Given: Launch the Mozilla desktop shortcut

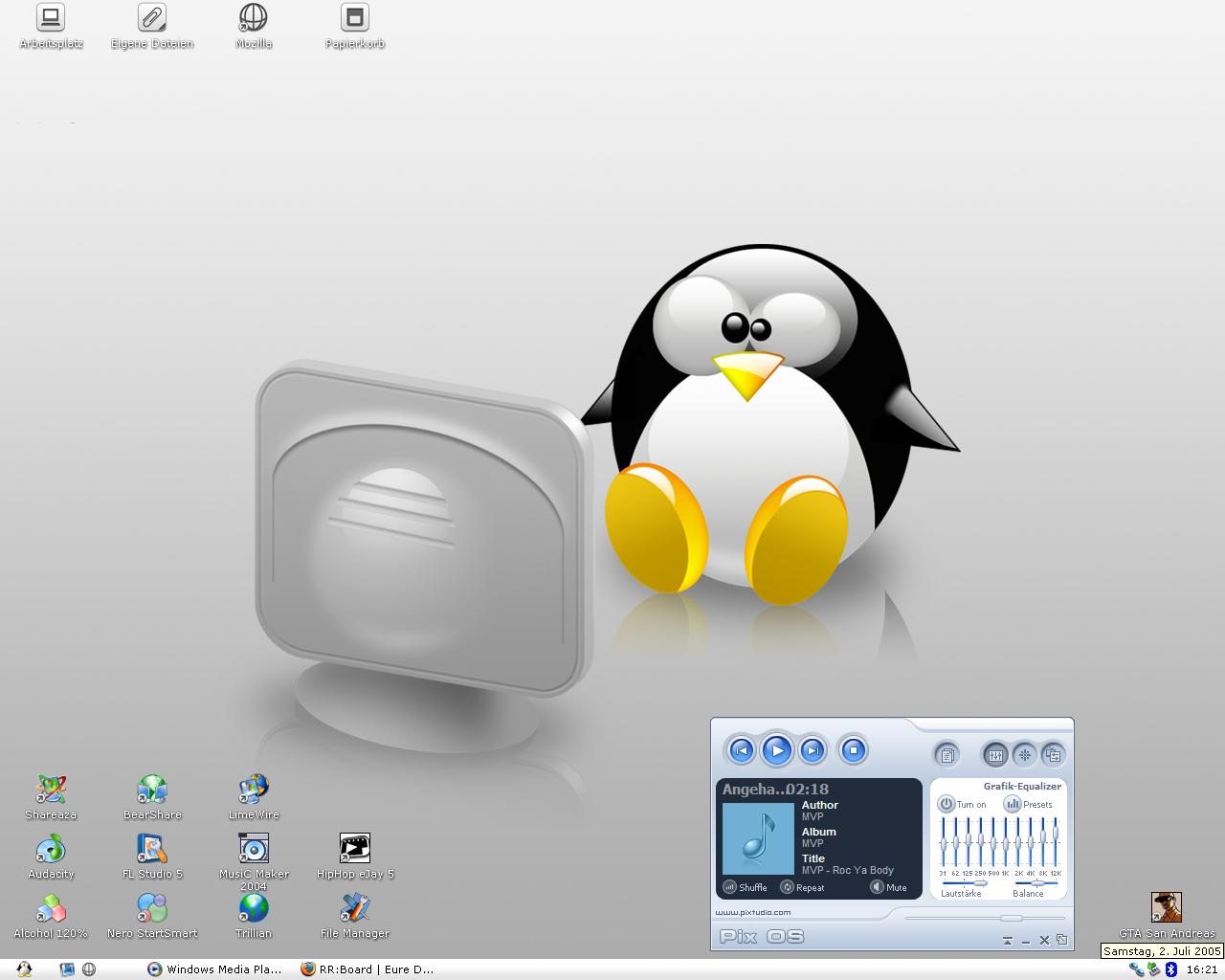Looking at the screenshot, I should (254, 27).
